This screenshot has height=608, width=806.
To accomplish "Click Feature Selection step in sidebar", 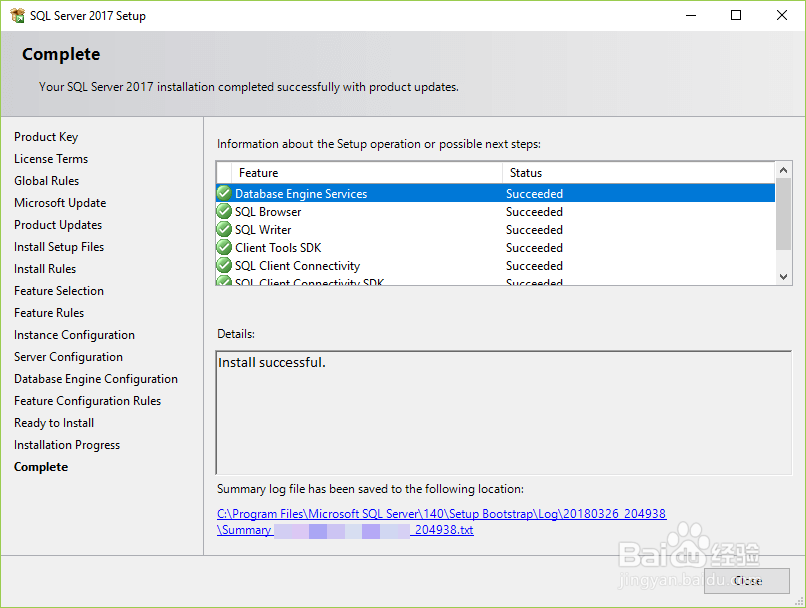I will tap(59, 291).
